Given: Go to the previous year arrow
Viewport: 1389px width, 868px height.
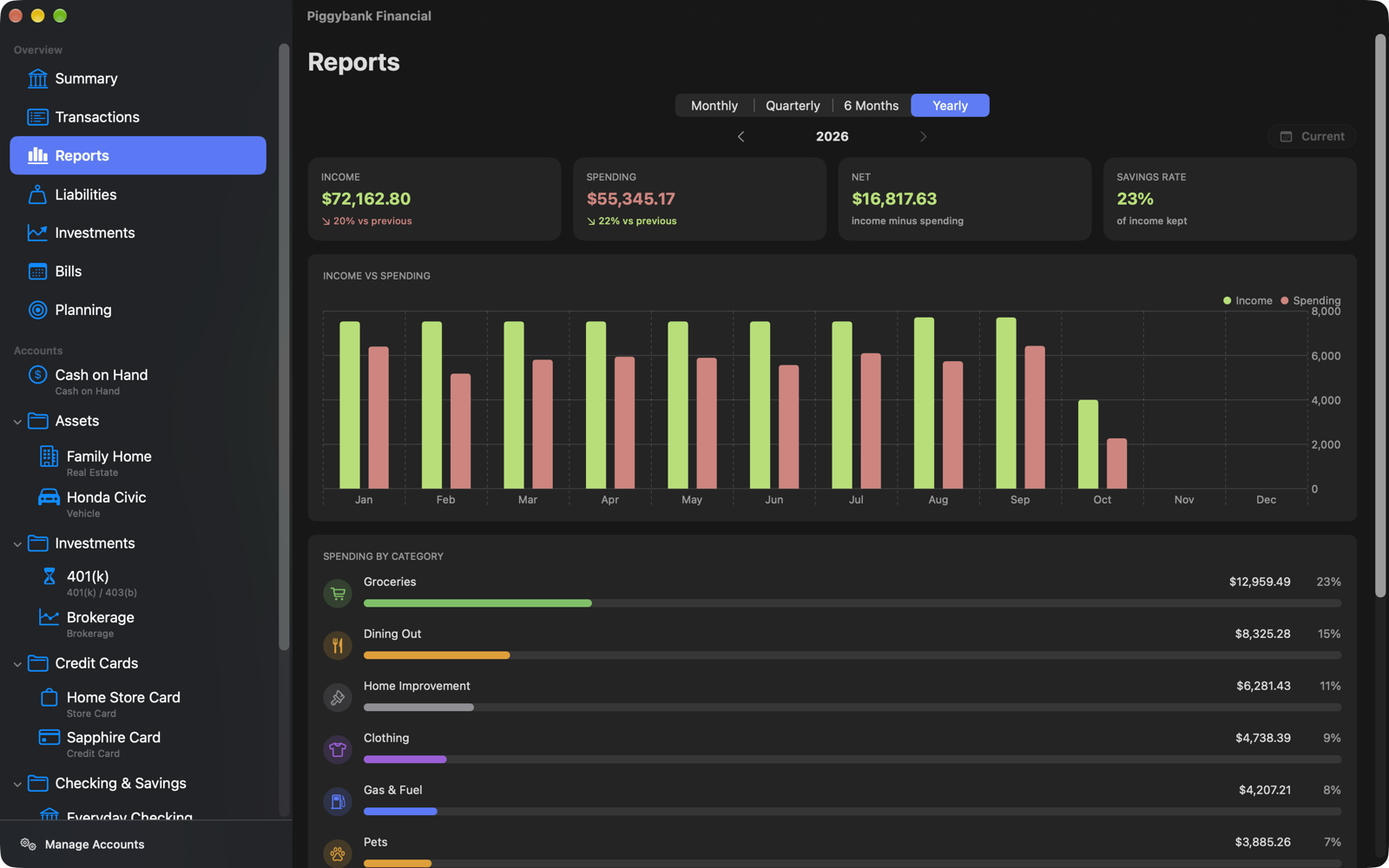Looking at the screenshot, I should [741, 136].
